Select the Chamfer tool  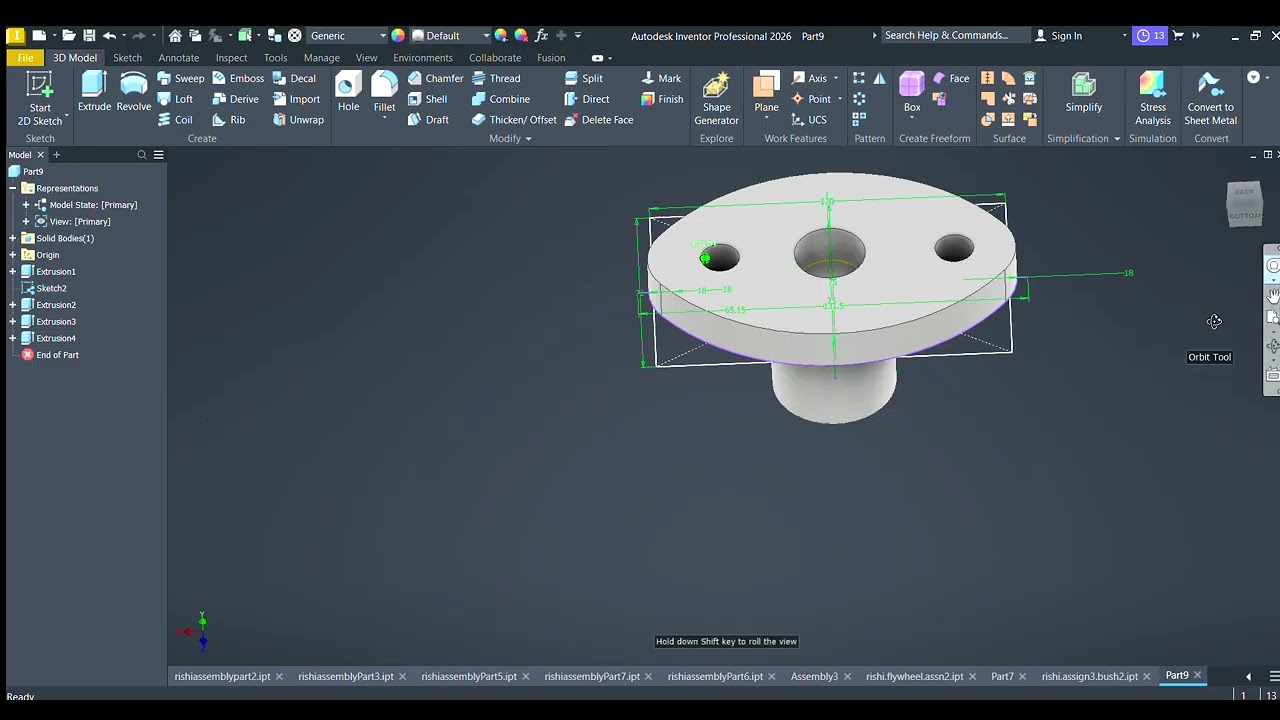pos(435,78)
